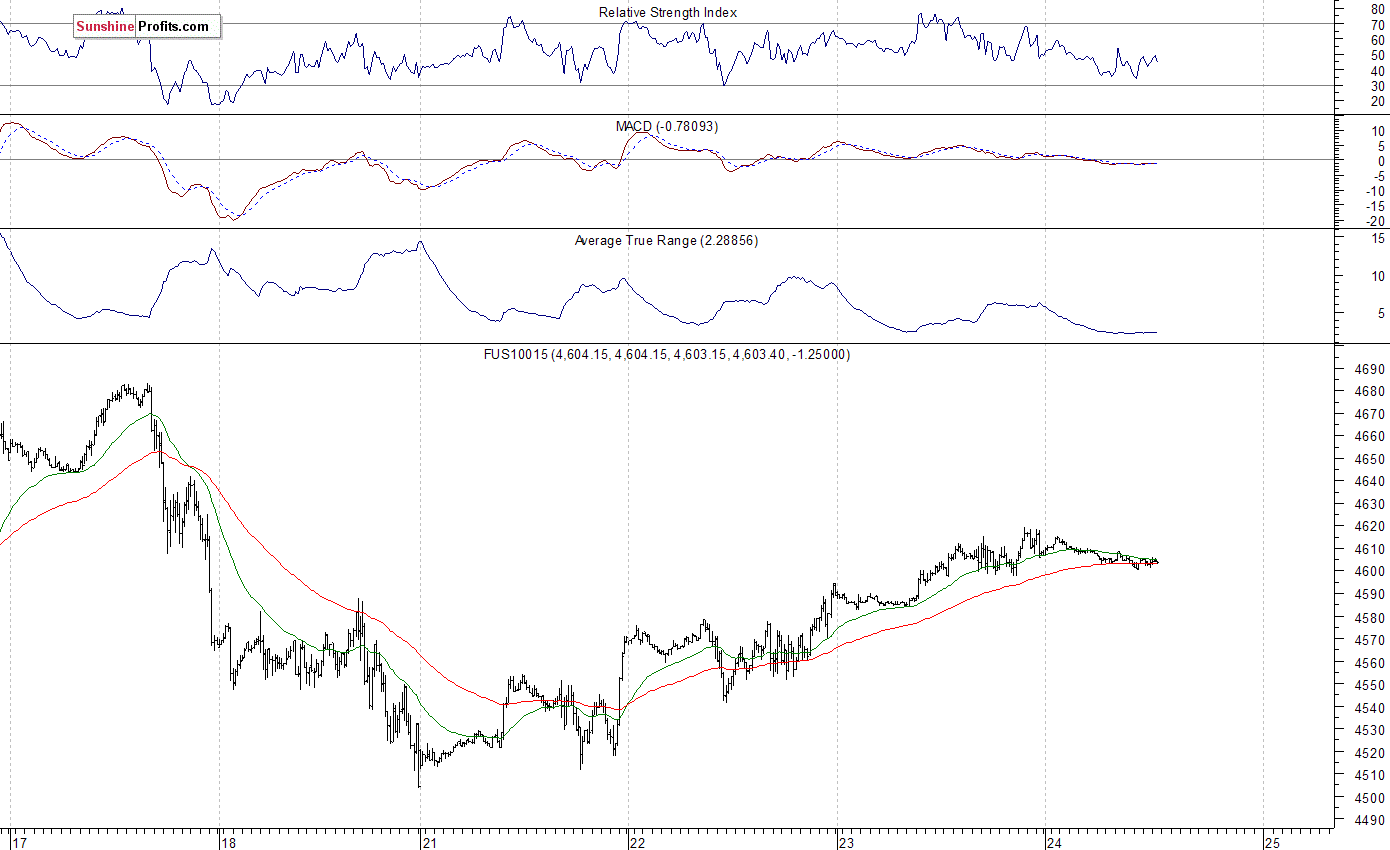Click the 4690 price axis value
Viewport: 1390px width, 850px height.
tap(1368, 369)
